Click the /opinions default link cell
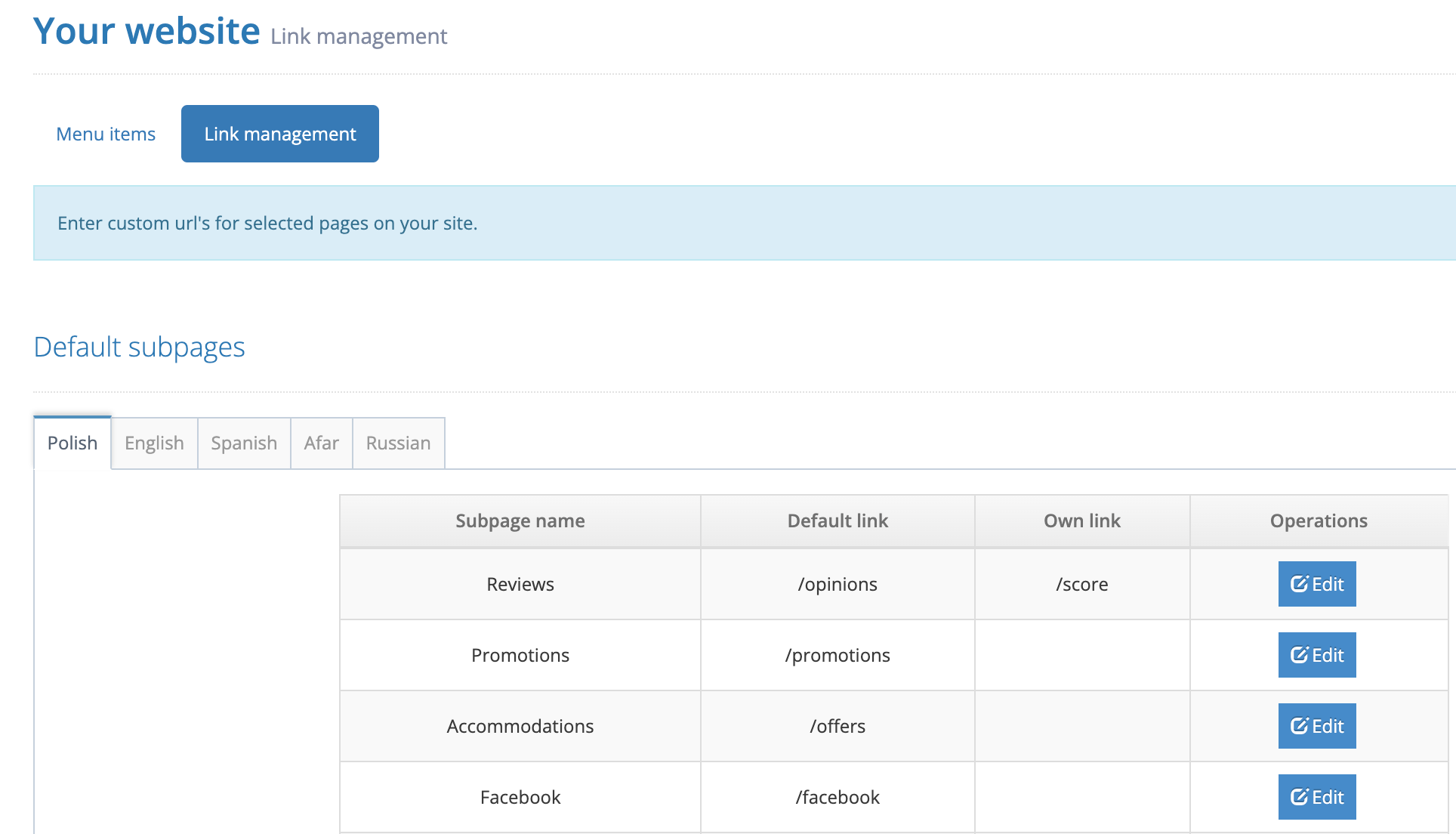 (x=837, y=584)
